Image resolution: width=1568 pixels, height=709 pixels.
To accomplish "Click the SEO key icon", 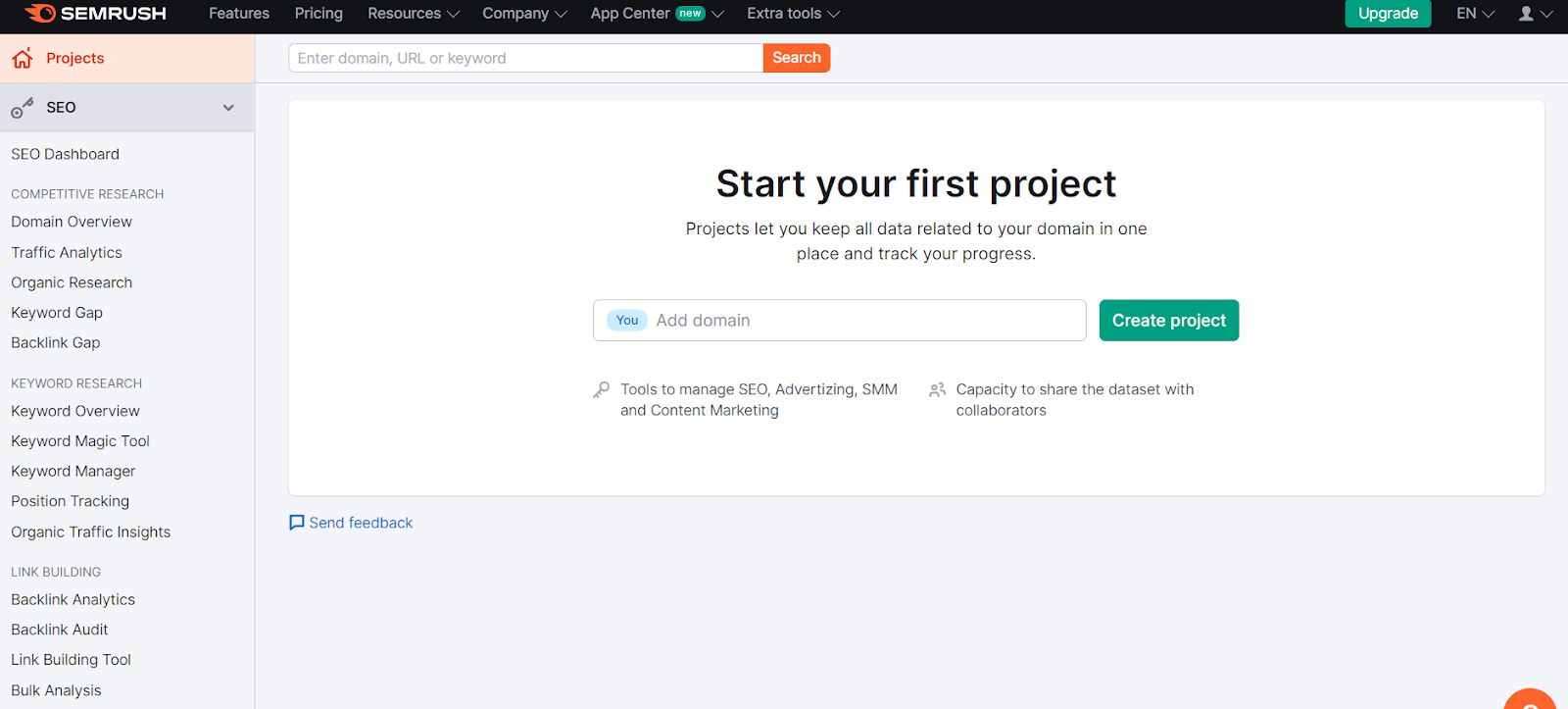I will click(23, 108).
